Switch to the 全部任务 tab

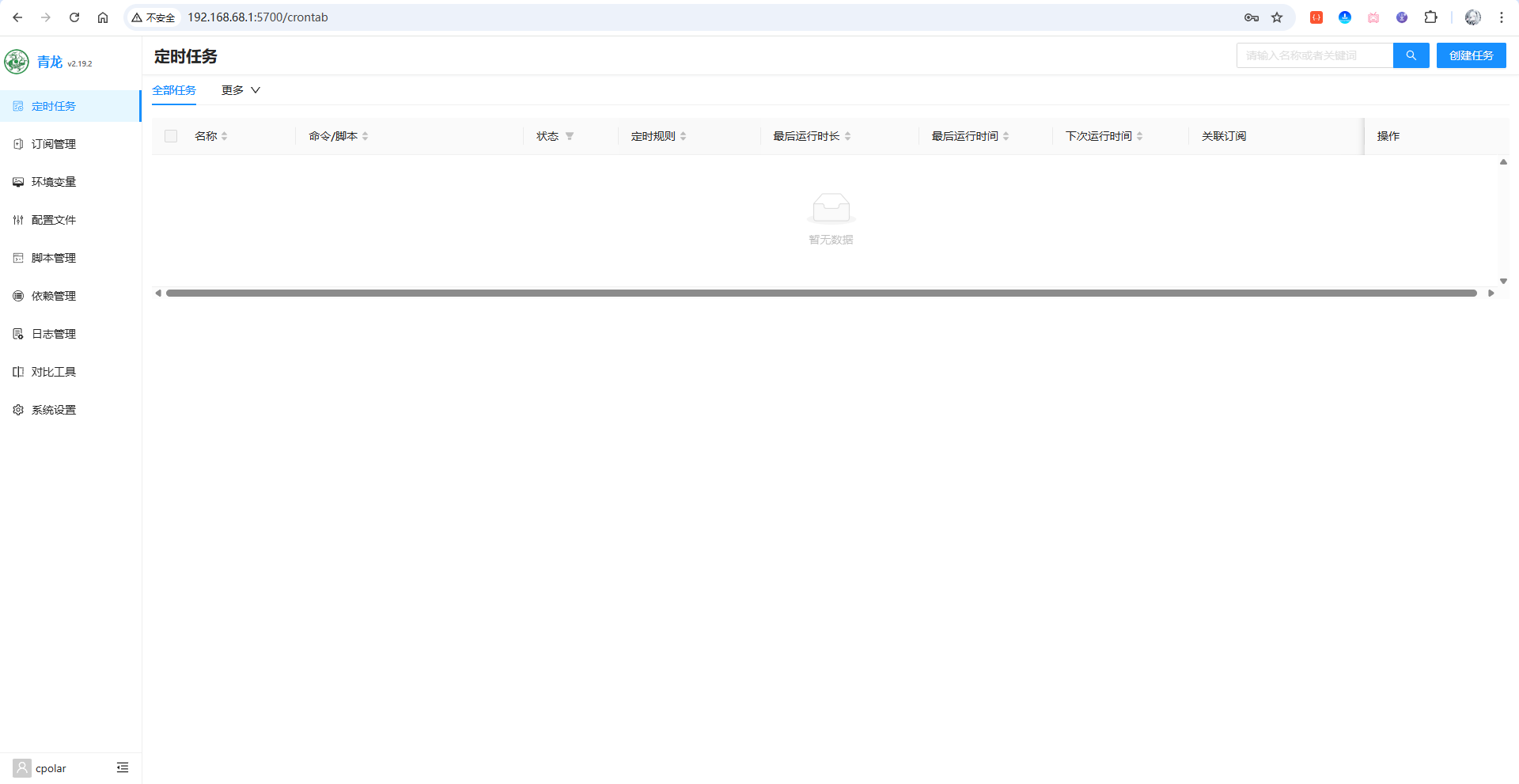(174, 90)
